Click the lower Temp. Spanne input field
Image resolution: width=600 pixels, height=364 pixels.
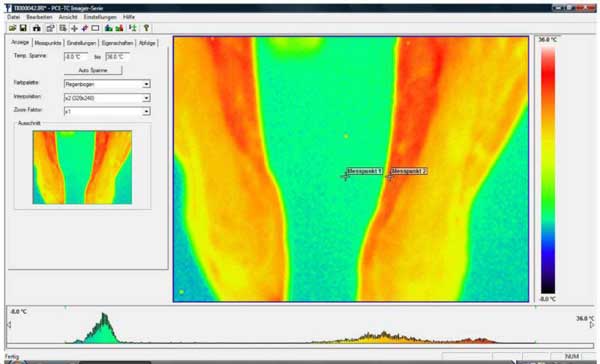tap(76, 57)
